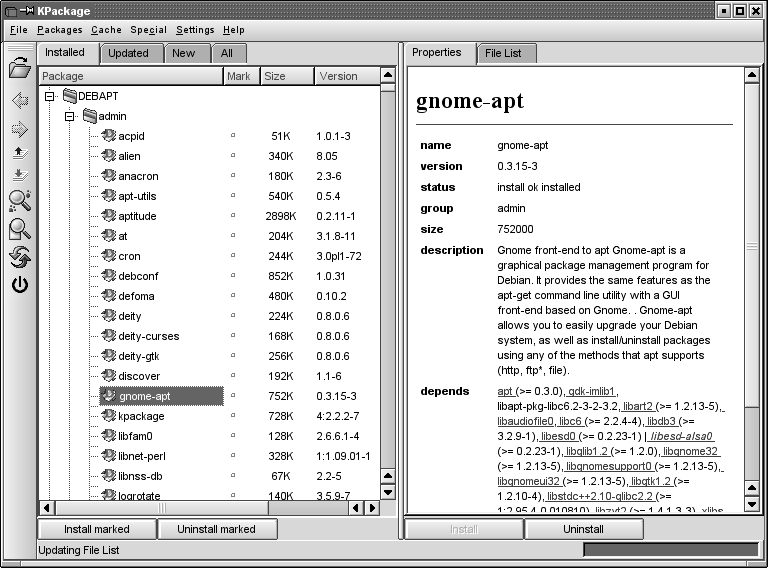Click the debconf package icon
The image size is (768, 568).
[x=108, y=275]
